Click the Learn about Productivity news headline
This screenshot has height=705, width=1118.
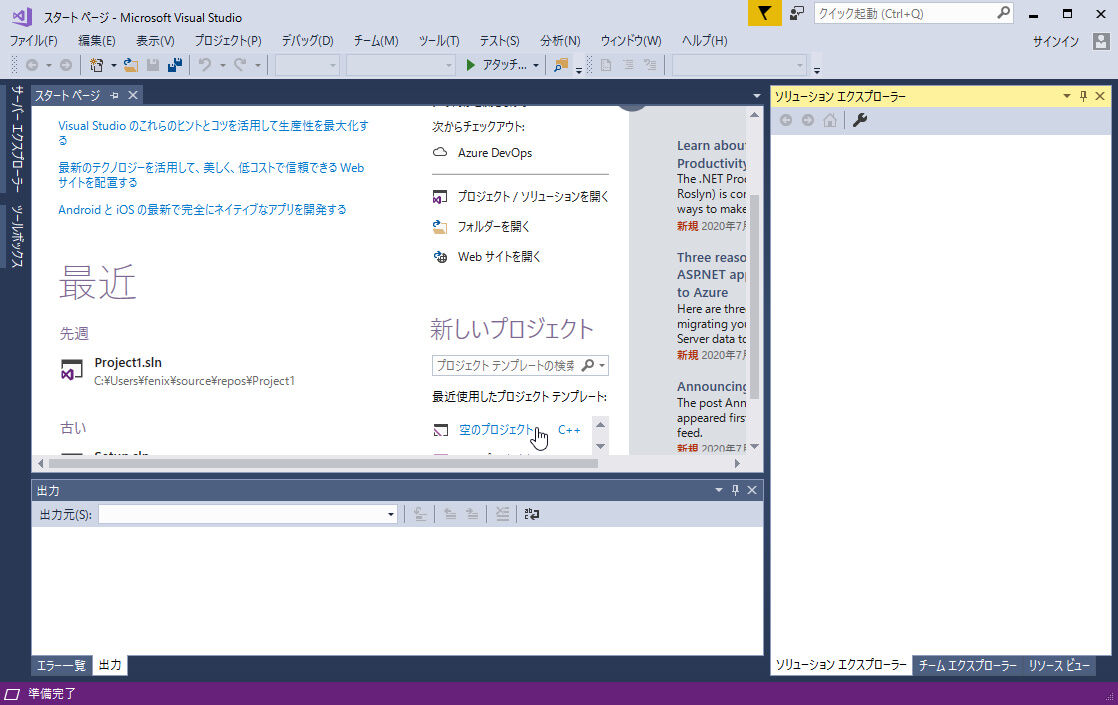pyautogui.click(x=711, y=155)
